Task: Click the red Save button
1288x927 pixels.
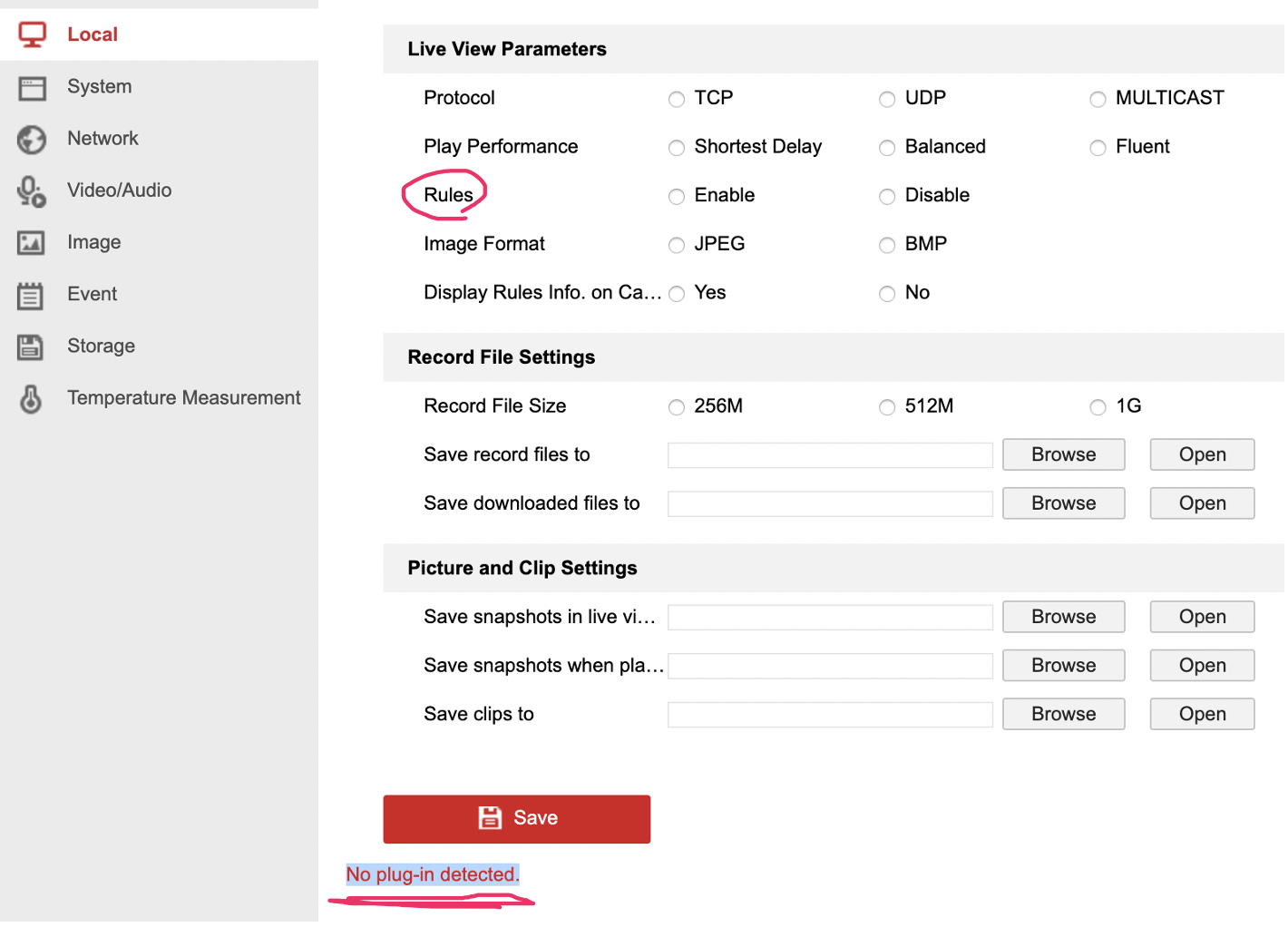Action: [516, 819]
